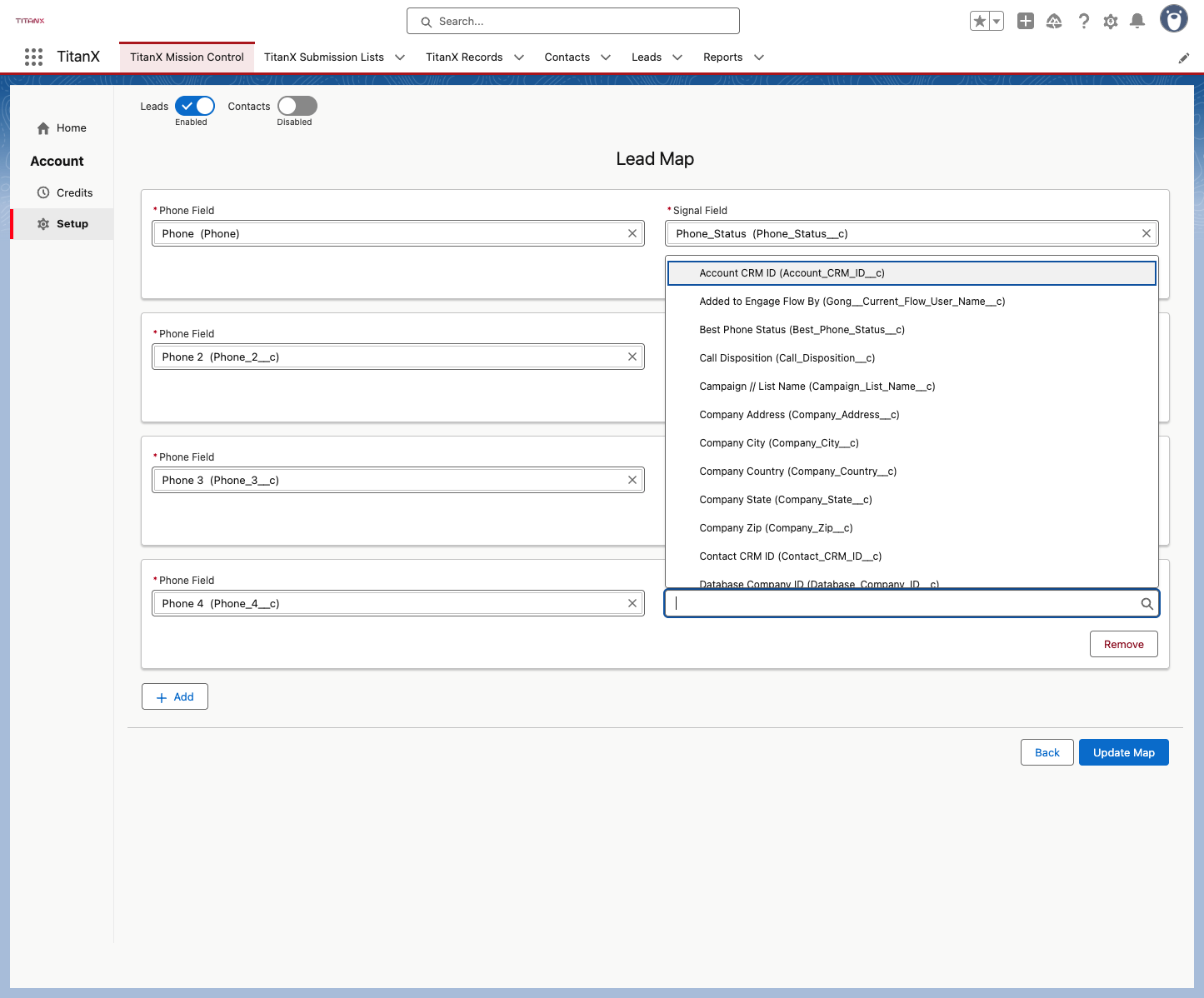Choose Company Zip from the list
1204x998 pixels.
pyautogui.click(x=912, y=528)
